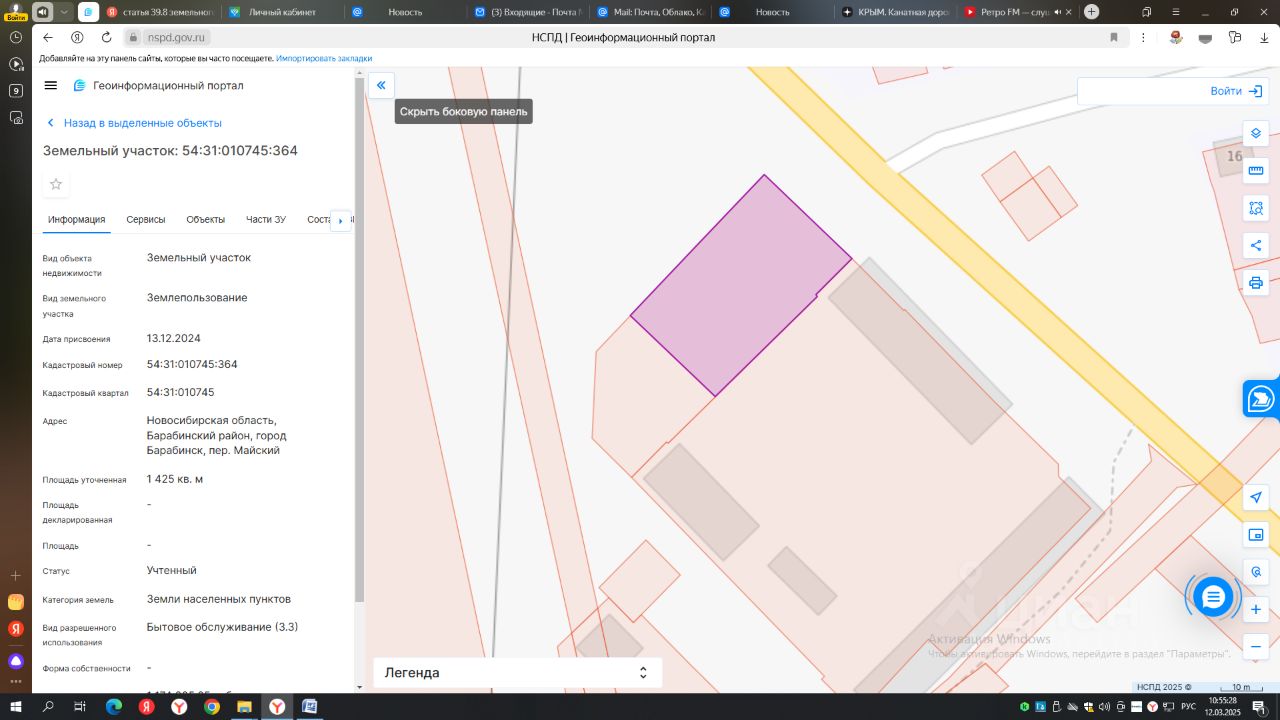Mute the Ретро FM tab audio
1280x720 pixels.
click(x=1058, y=12)
